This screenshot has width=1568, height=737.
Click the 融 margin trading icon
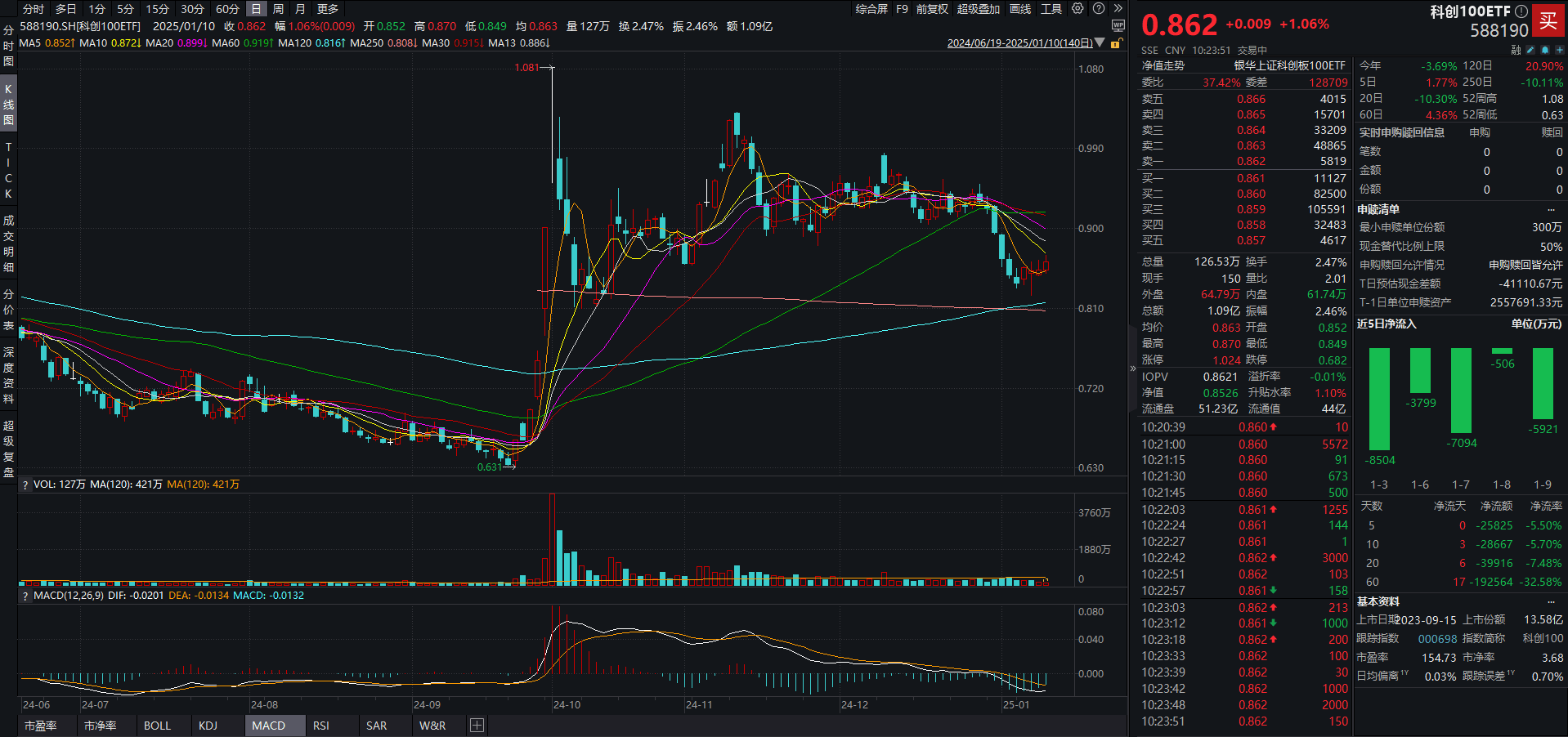(1517, 50)
